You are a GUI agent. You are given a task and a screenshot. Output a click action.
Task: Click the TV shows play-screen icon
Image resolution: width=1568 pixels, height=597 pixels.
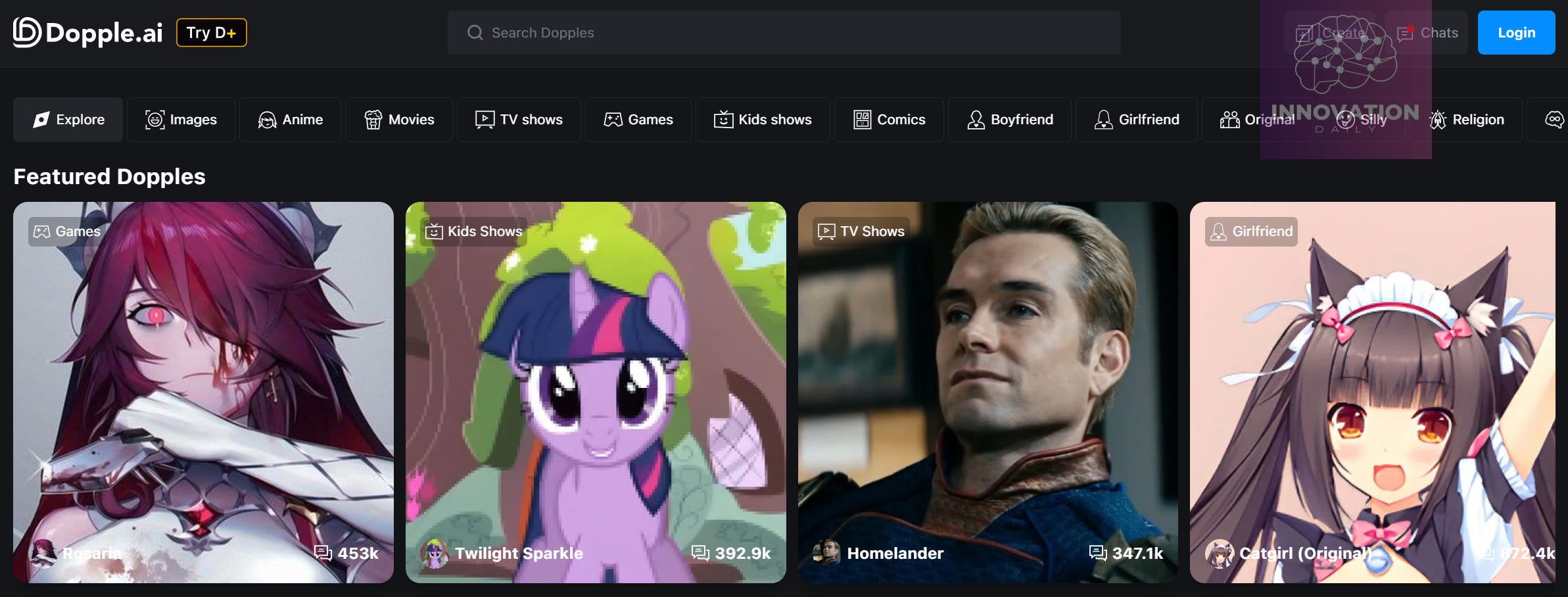coord(485,120)
